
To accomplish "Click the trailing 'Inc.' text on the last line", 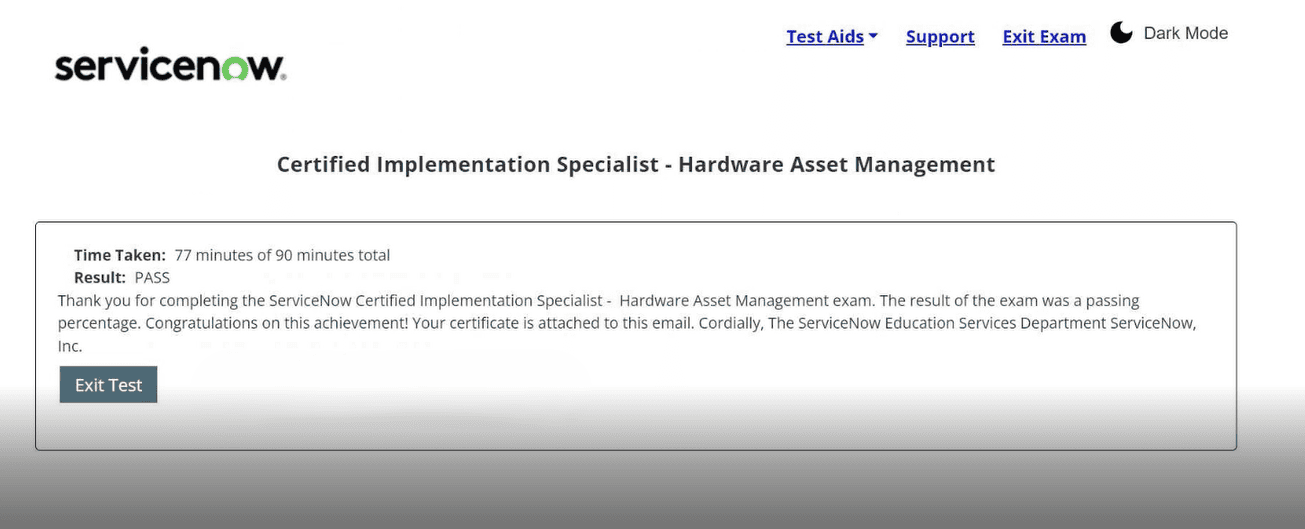I will (70, 346).
